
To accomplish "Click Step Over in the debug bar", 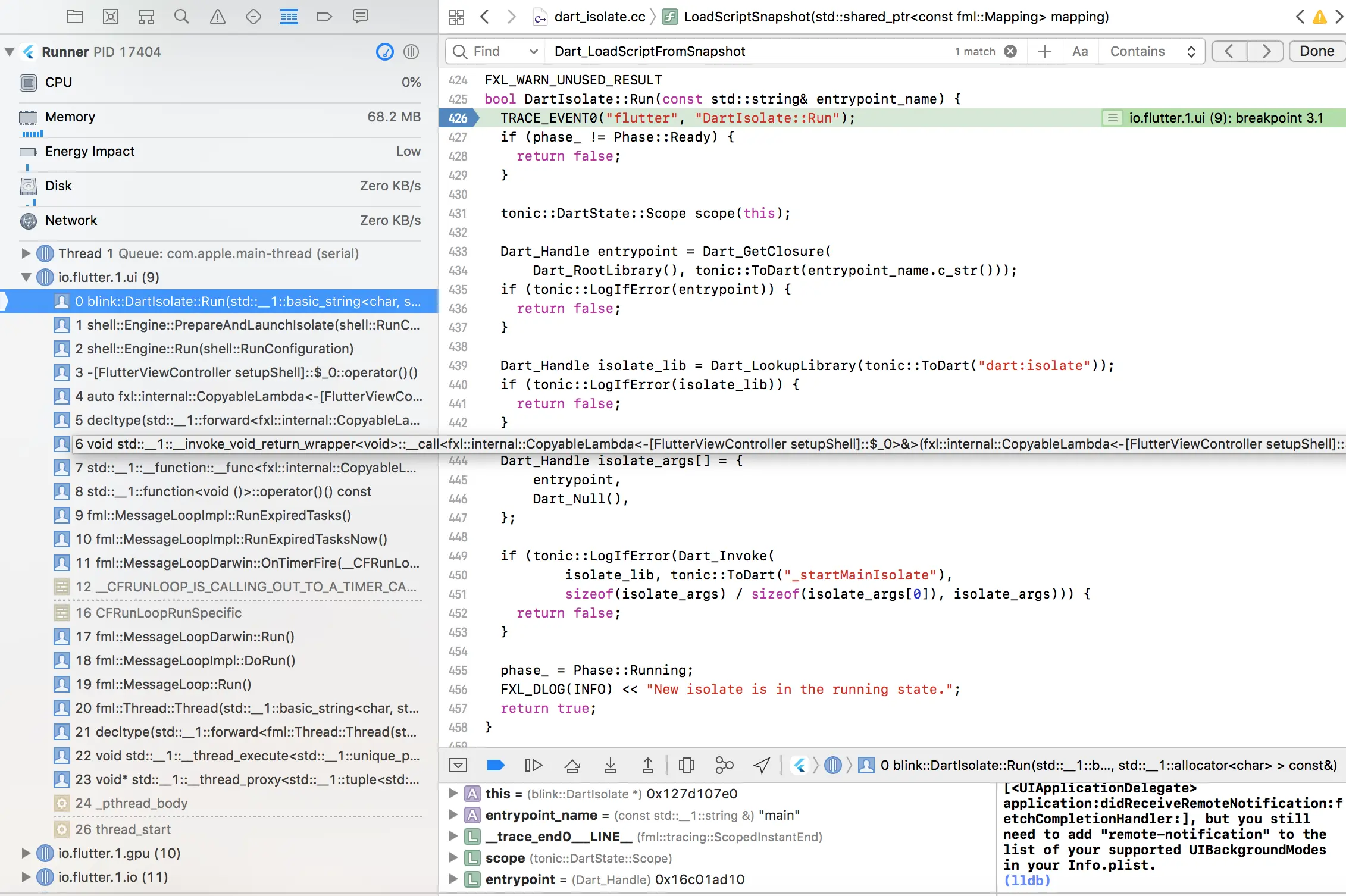I will tap(572, 765).
